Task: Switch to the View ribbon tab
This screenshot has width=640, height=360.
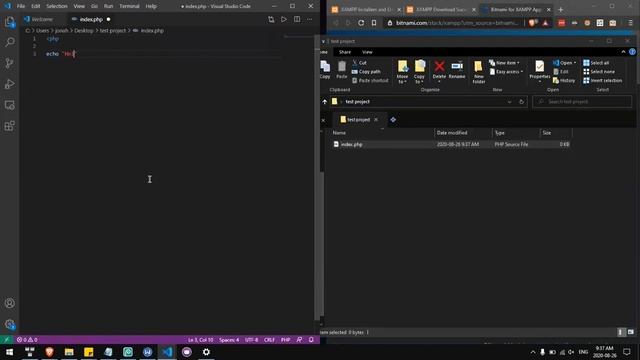Action: click(x=367, y=52)
